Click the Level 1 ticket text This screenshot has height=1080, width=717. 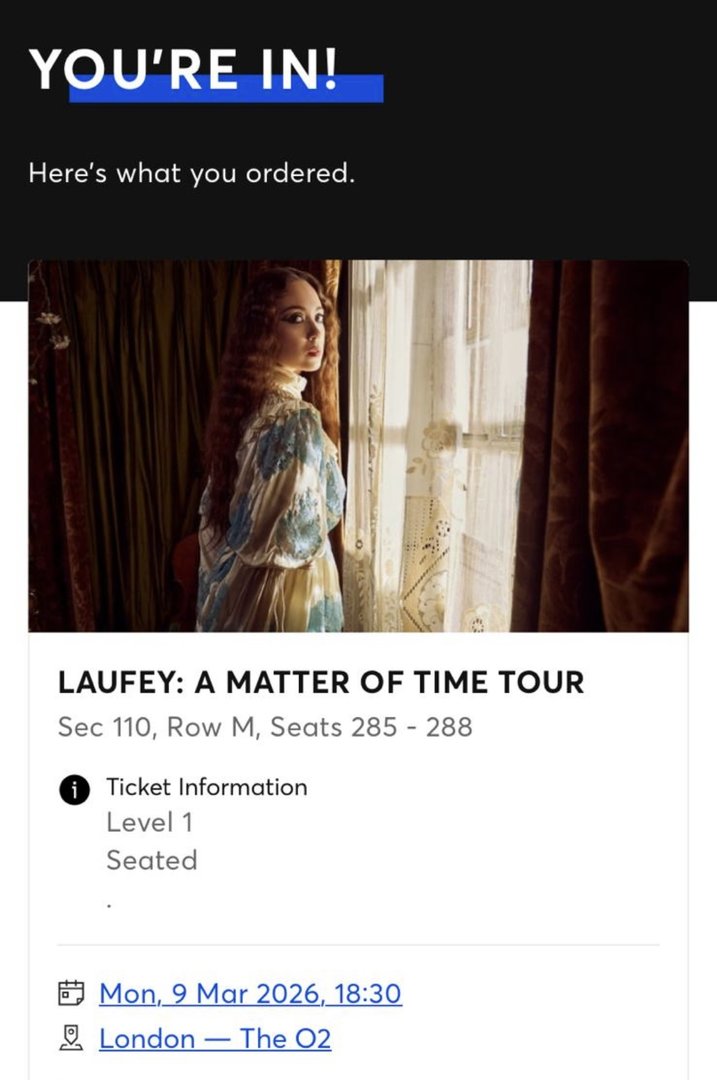pyautogui.click(x=150, y=823)
